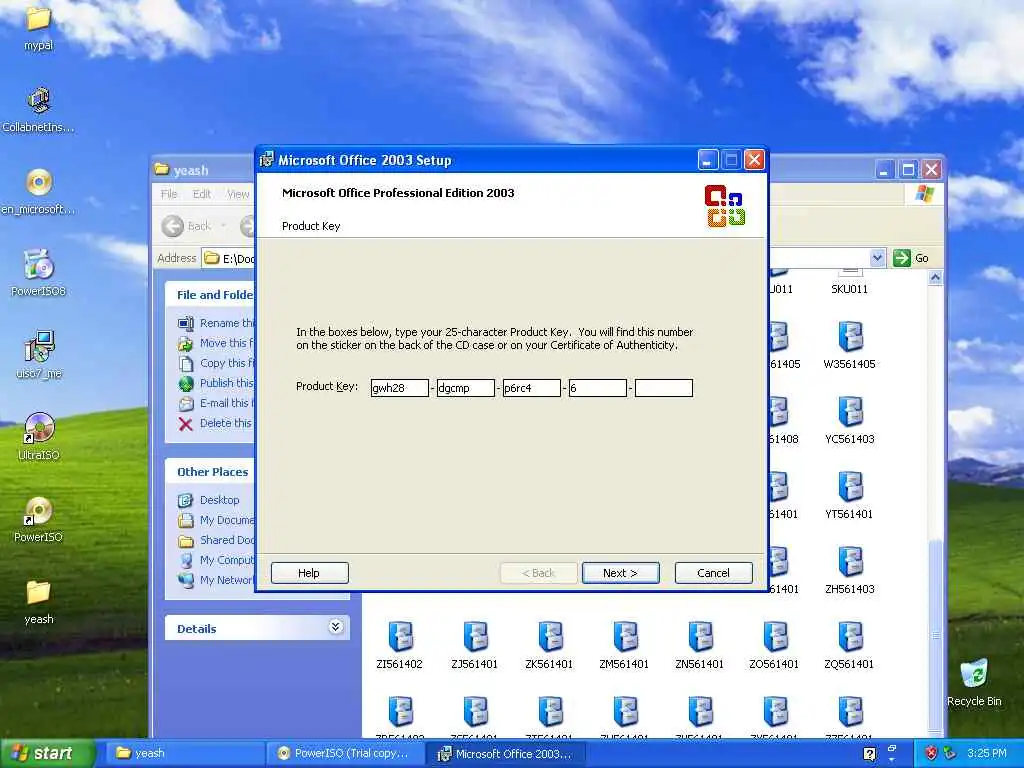1024x768 pixels.
Task: Click the third product key box containing p6rc4
Action: (532, 388)
